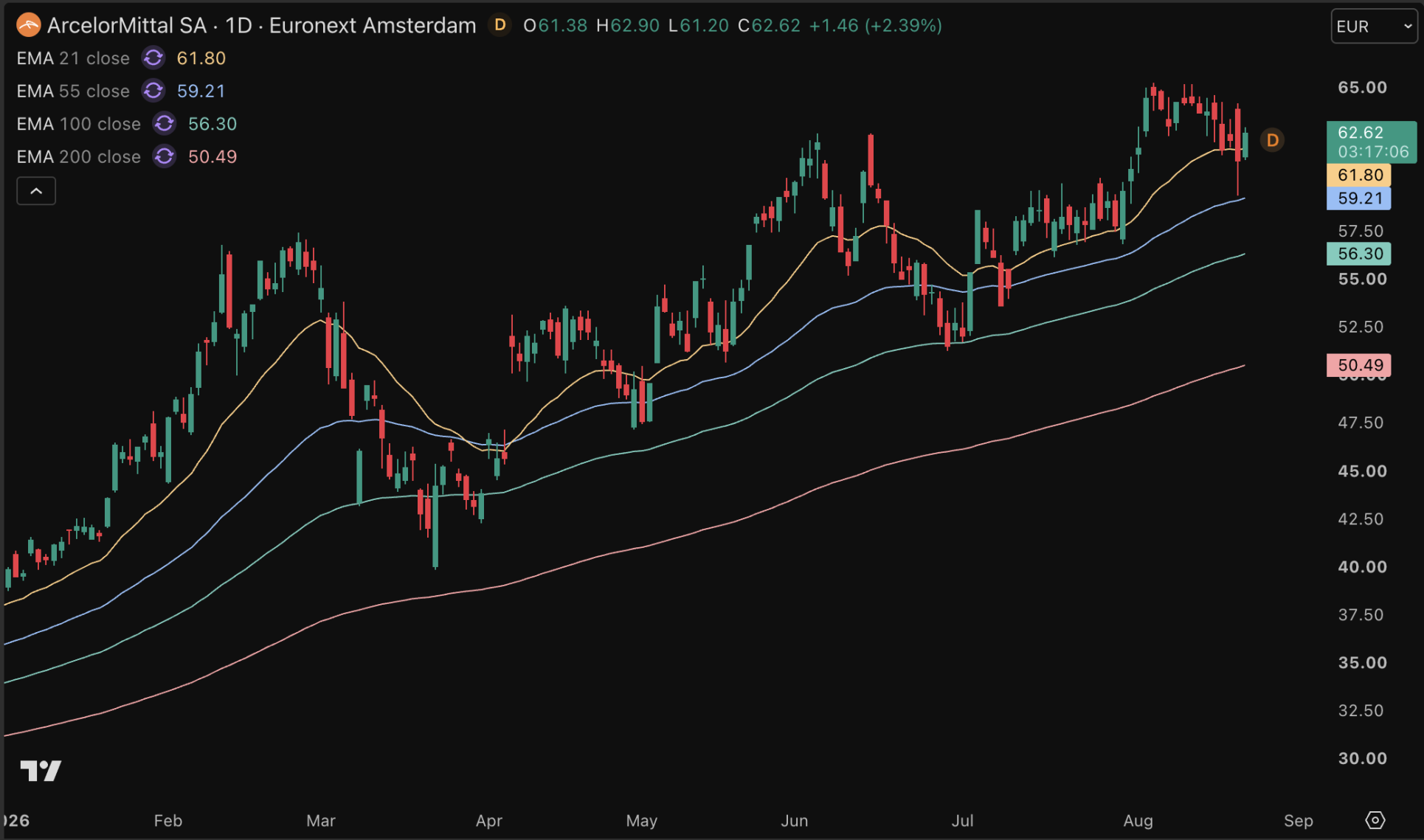Click the TradingView logo
1424x840 pixels.
(x=41, y=771)
